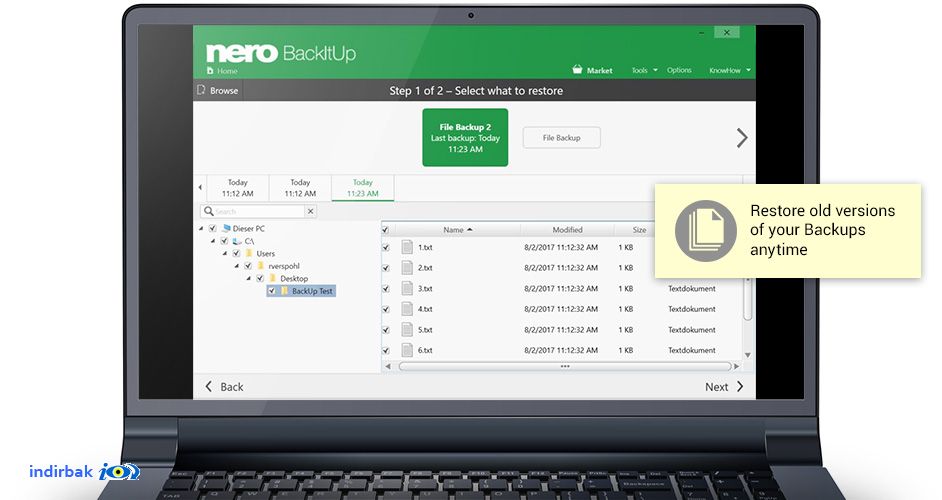Select the rverspohl folder name

[284, 266]
